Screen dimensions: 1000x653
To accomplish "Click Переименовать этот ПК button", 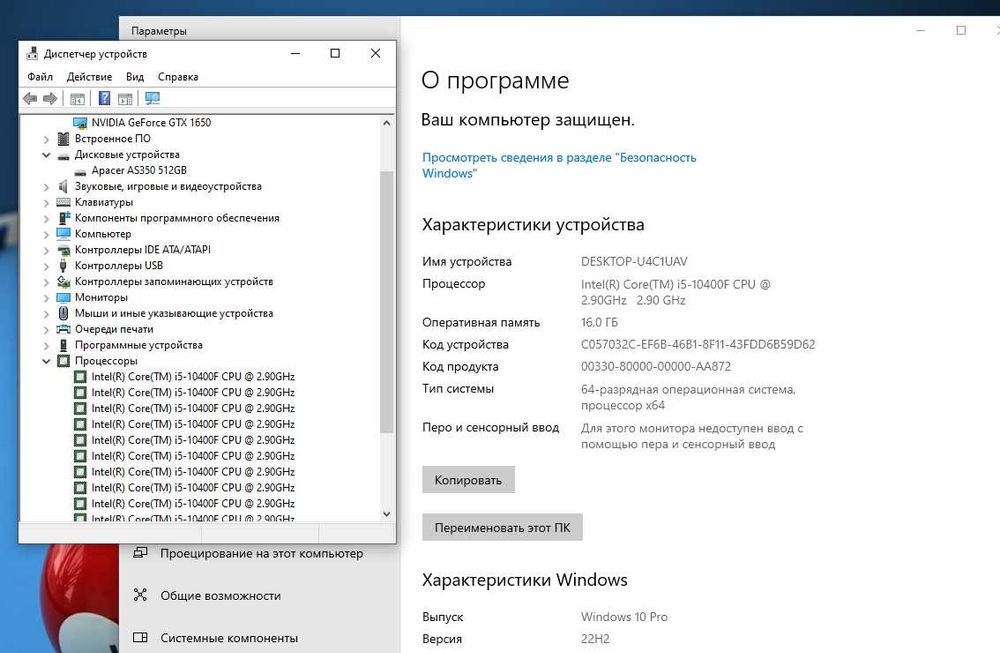I will [502, 527].
